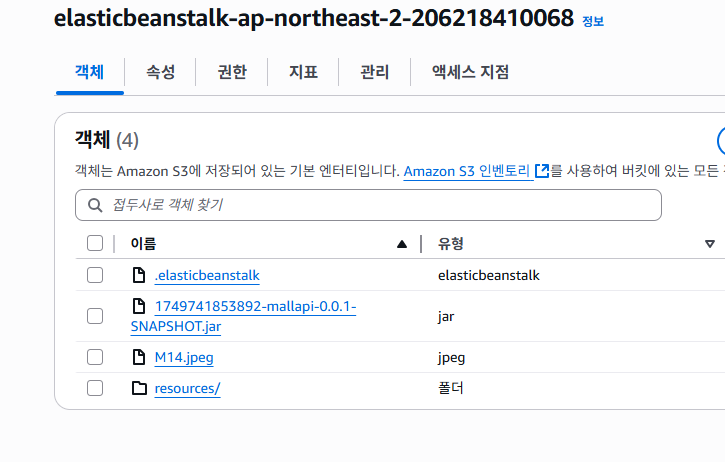Click the 정보 link beside bucket name
This screenshot has width=725, height=462.
pos(593,21)
